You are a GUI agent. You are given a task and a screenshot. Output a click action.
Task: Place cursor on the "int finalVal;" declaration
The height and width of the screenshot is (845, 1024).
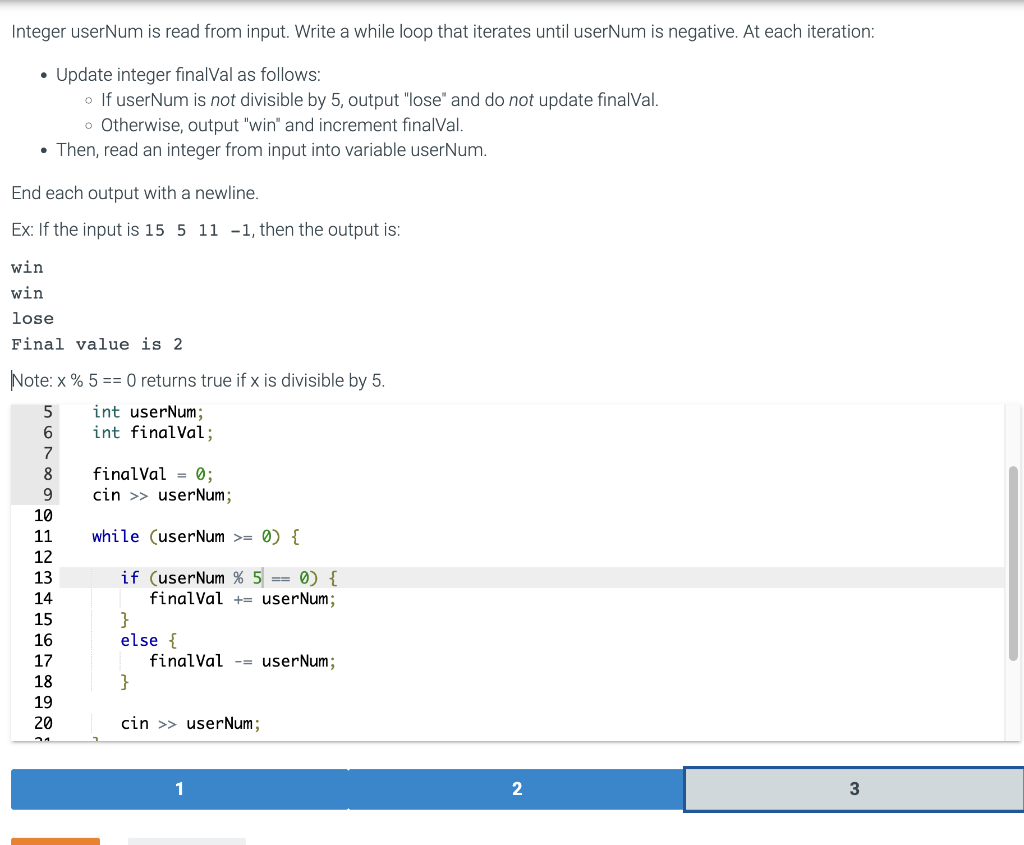tap(150, 432)
